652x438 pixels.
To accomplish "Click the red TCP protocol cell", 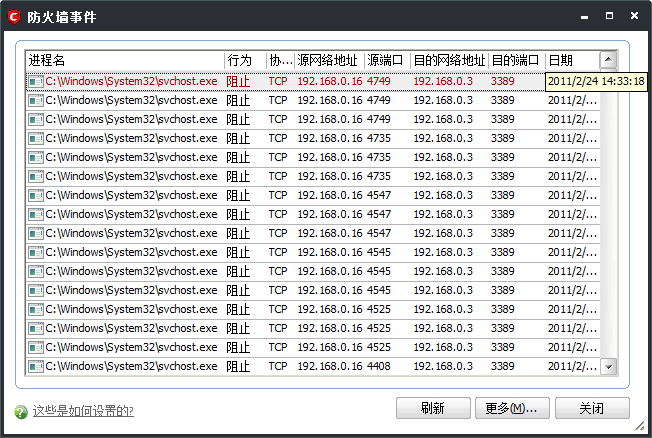I will tap(278, 81).
